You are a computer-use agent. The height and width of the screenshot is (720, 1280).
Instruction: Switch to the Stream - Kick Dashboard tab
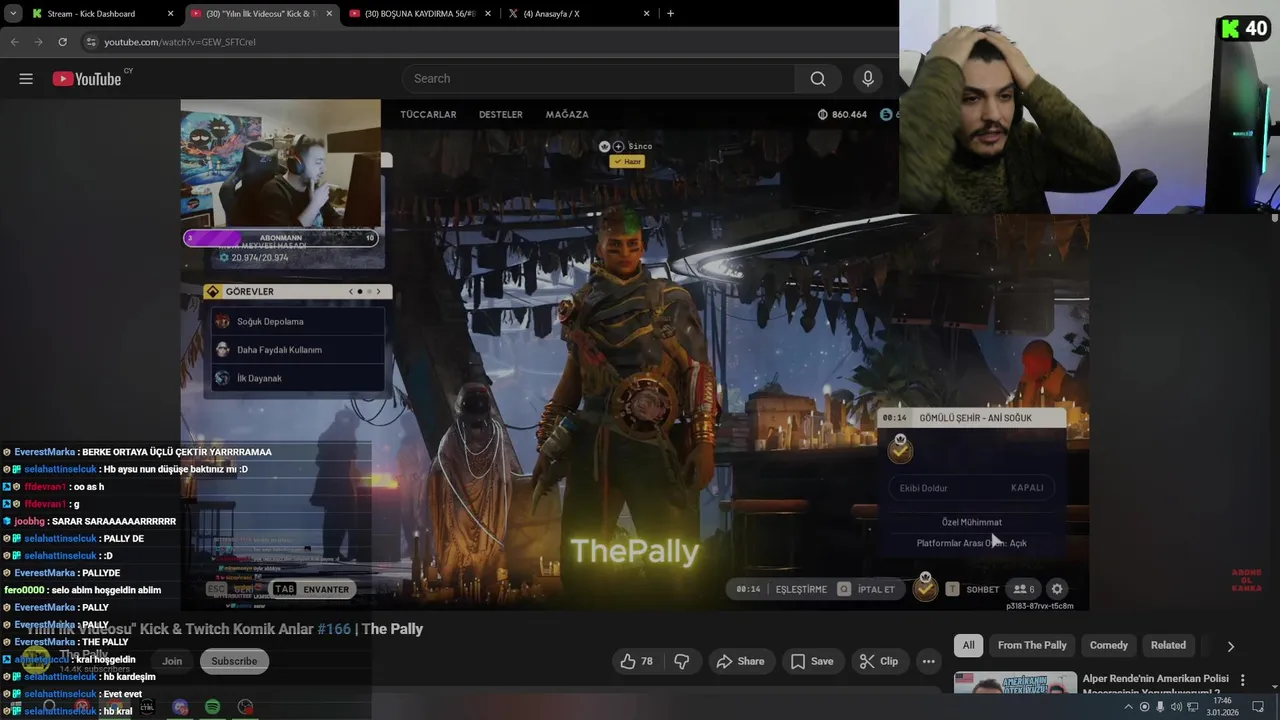click(91, 14)
